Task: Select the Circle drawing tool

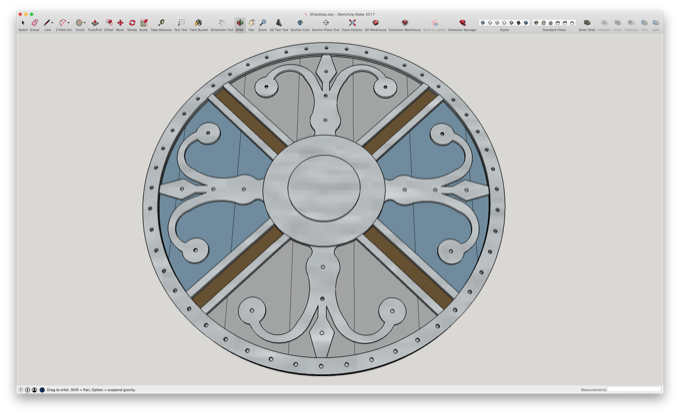Action: point(79,23)
